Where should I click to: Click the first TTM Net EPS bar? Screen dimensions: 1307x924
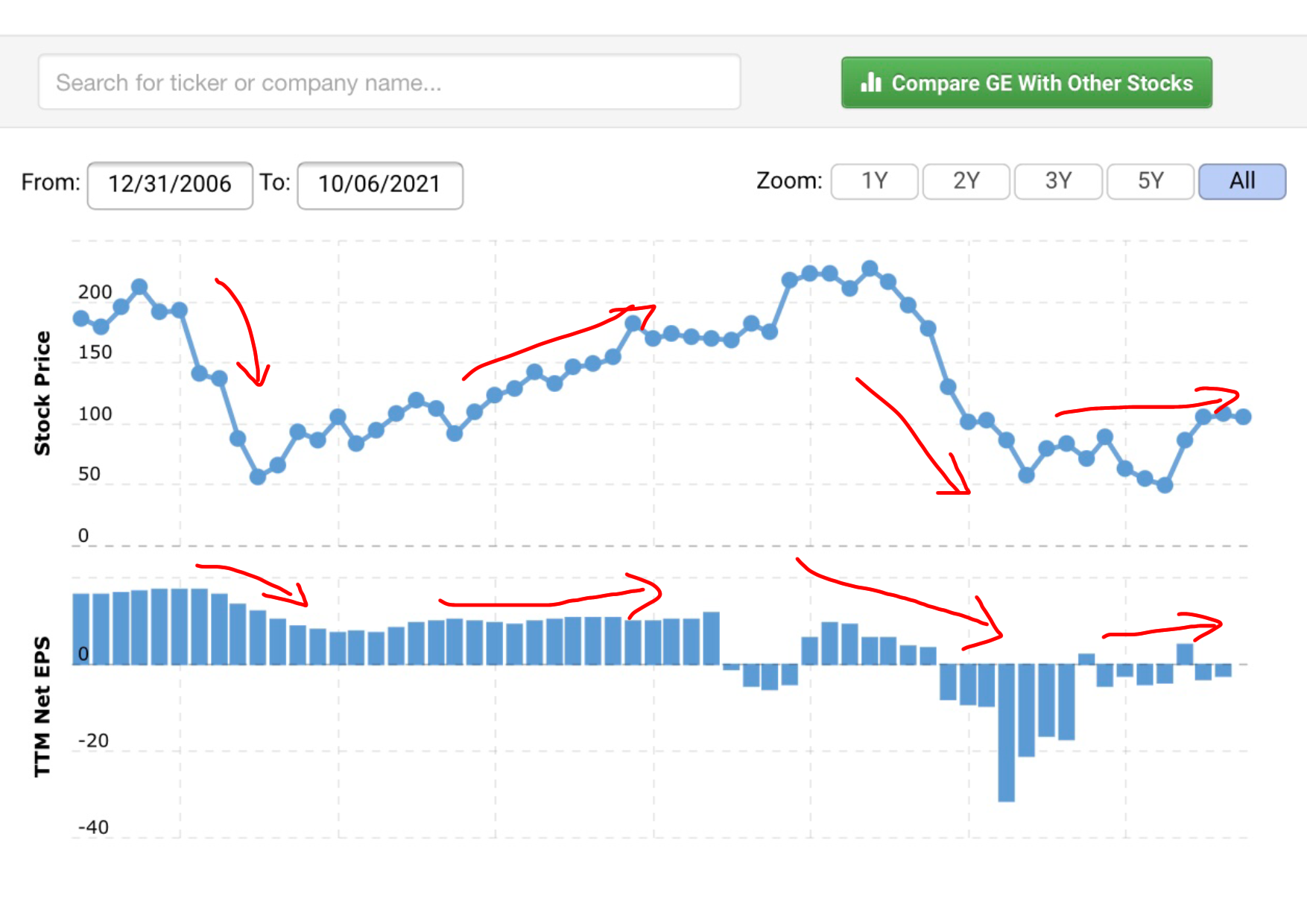(80, 628)
